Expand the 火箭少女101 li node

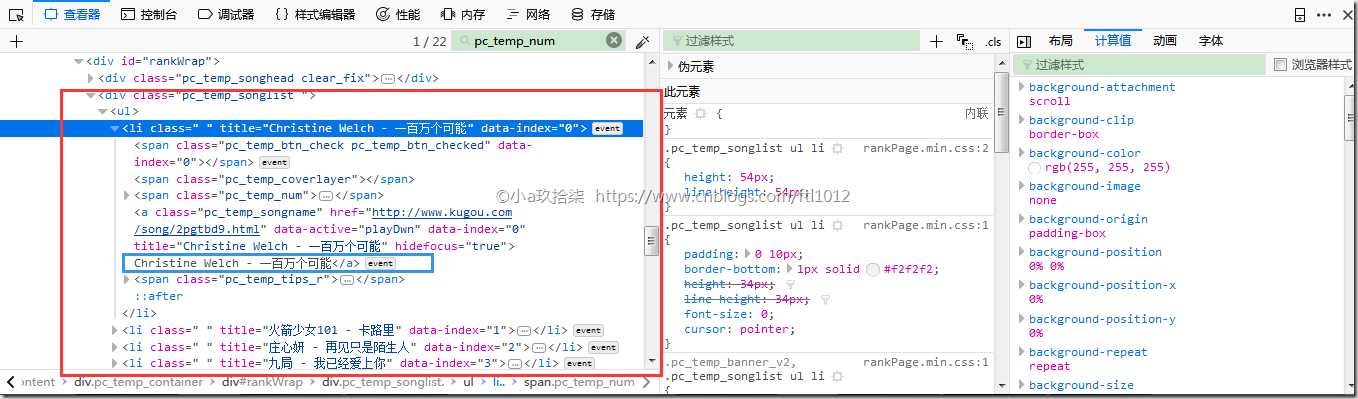click(x=115, y=330)
